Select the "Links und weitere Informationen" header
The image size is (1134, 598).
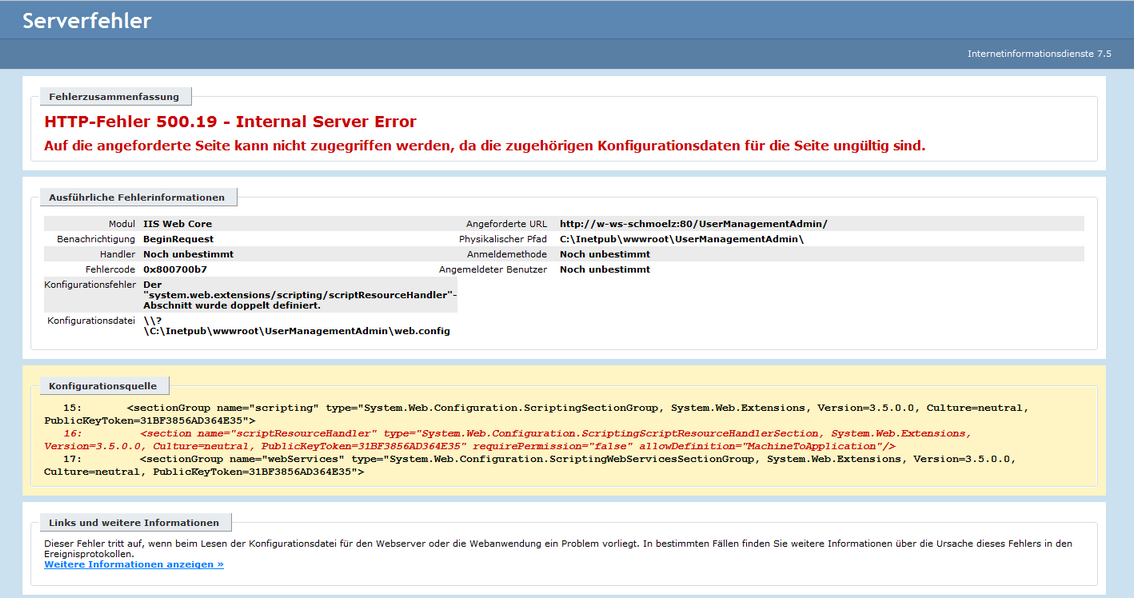point(133,521)
